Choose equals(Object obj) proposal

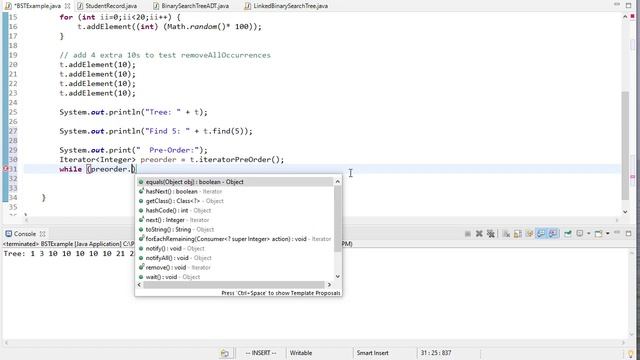tap(235, 182)
